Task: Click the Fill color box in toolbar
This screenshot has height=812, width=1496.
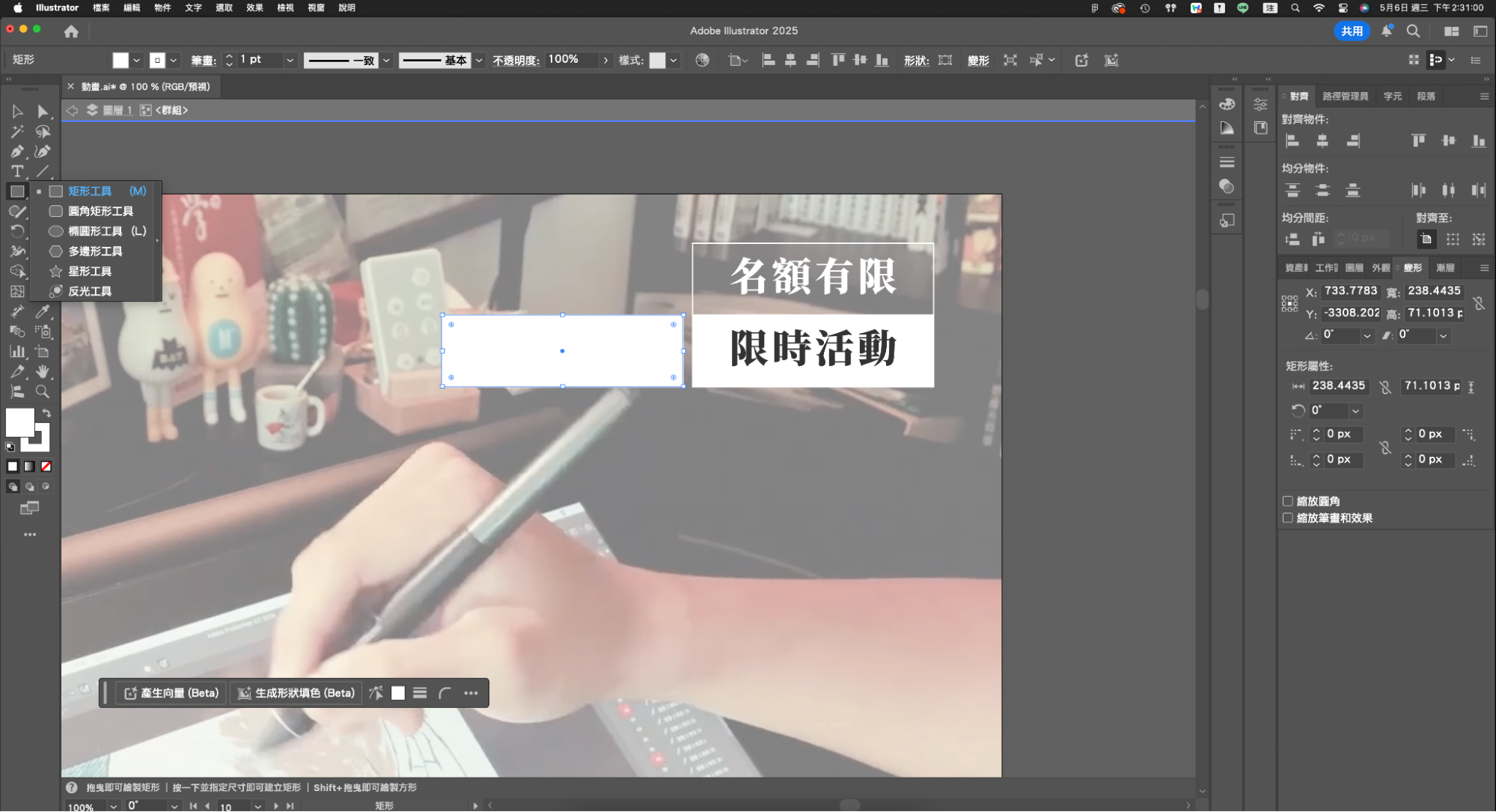Action: [x=19, y=422]
